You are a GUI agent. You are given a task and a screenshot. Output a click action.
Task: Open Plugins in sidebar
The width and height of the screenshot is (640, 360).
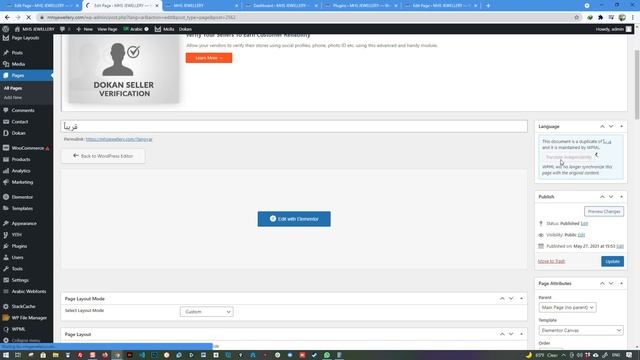point(19,246)
